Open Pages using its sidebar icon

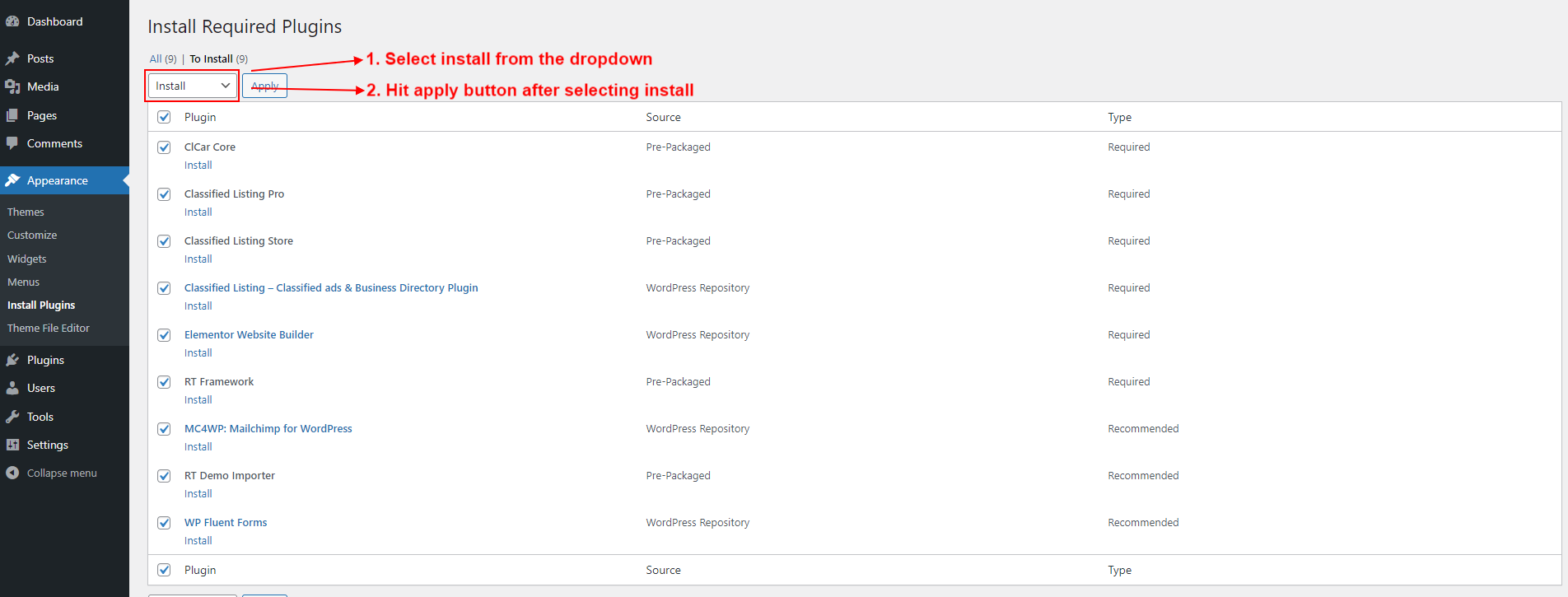12,115
